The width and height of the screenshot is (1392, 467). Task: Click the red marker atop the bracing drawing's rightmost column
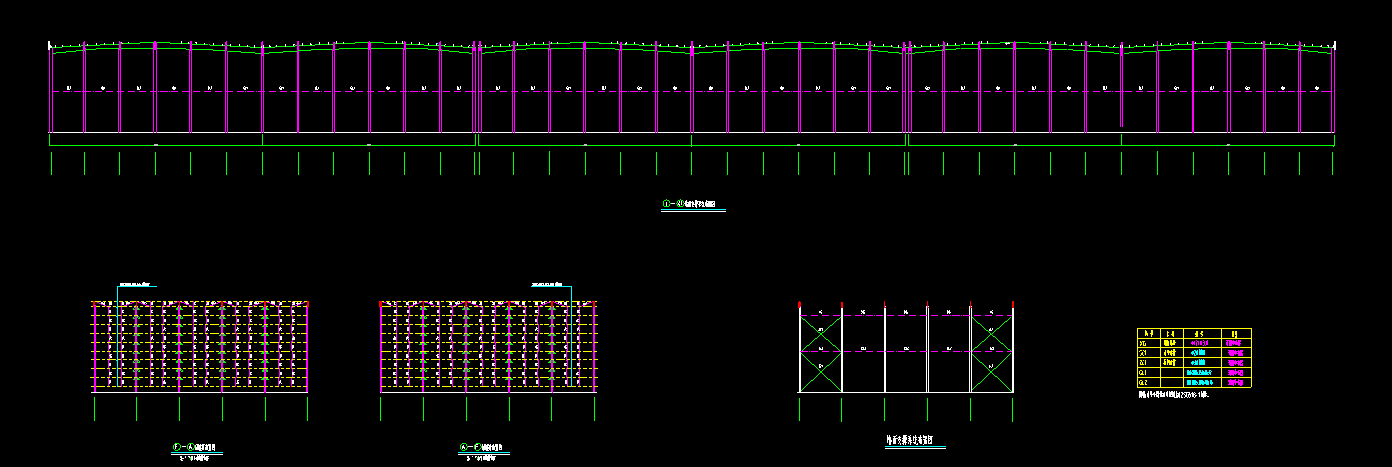(x=1013, y=303)
